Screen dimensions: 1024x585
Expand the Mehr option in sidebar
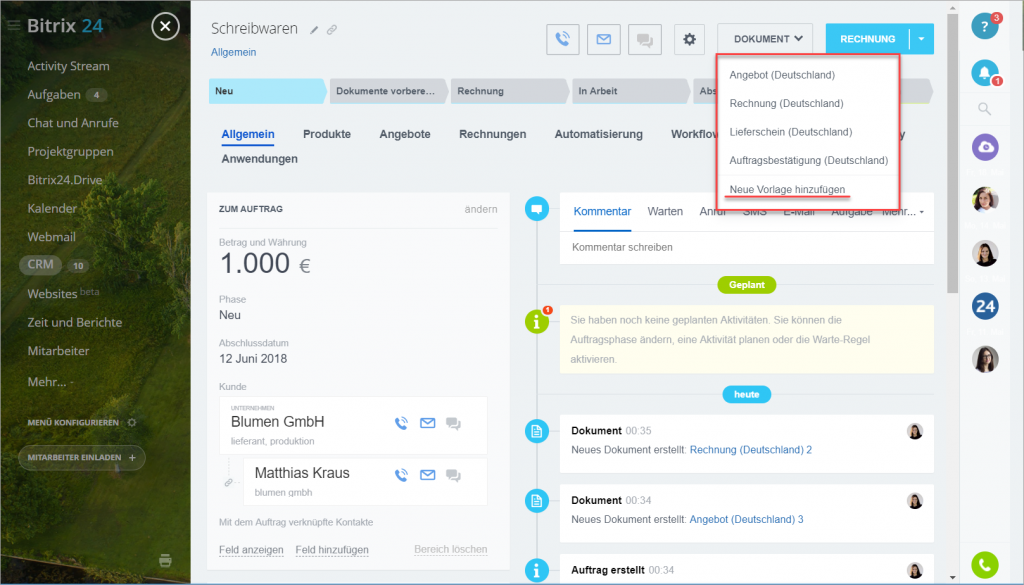(48, 381)
